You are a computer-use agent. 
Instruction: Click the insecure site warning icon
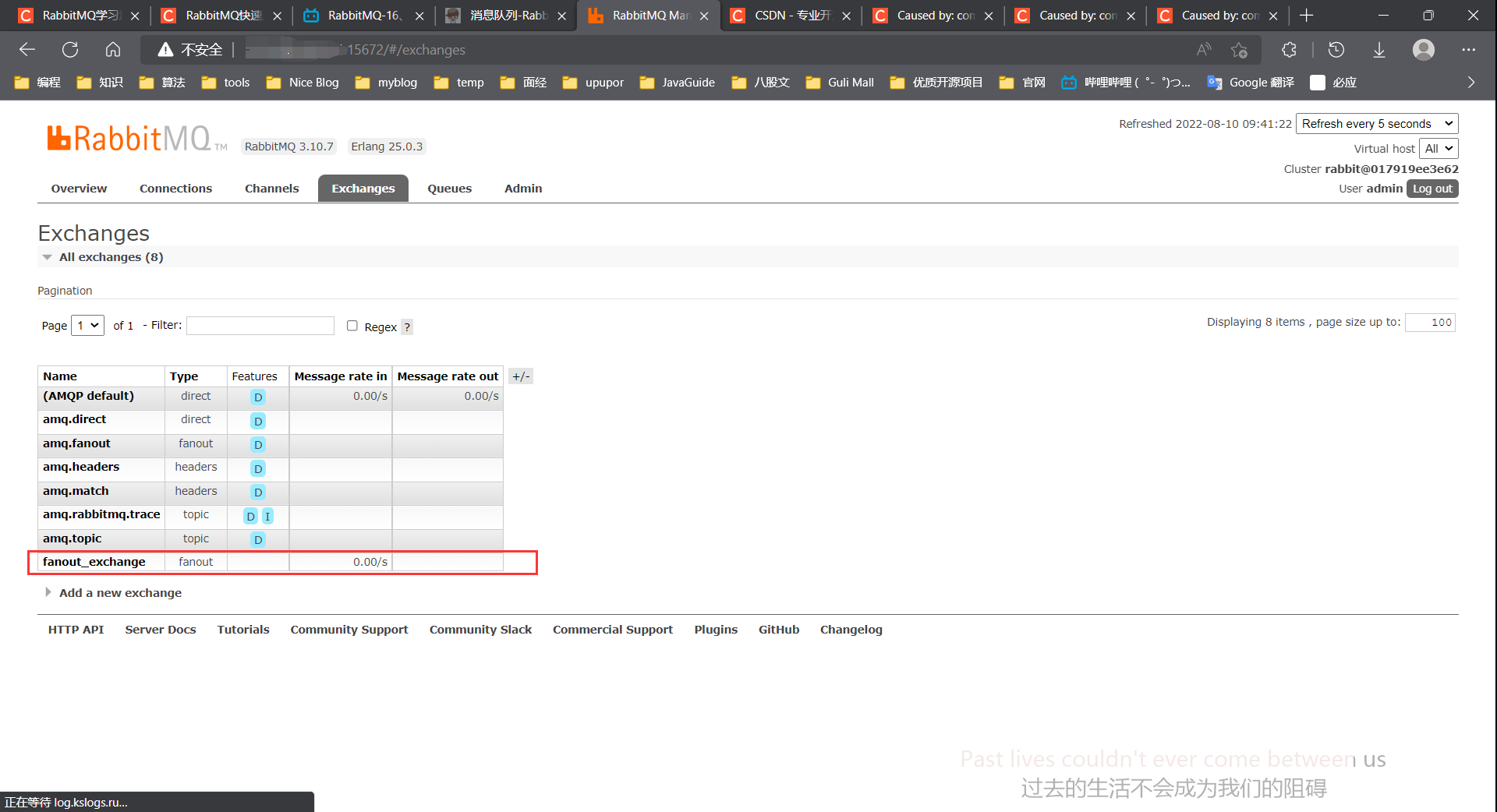coord(165,50)
